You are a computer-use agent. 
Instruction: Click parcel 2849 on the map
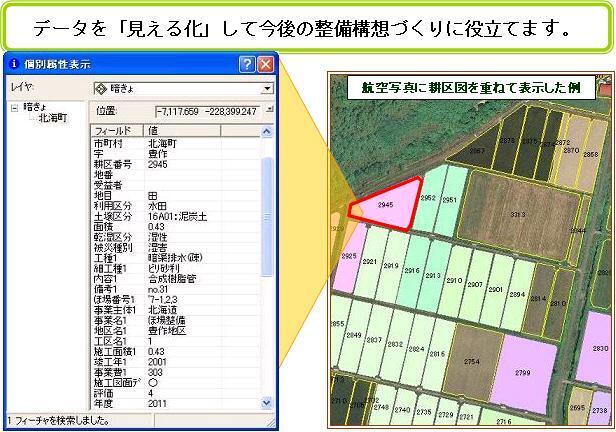pyautogui.click(x=354, y=335)
